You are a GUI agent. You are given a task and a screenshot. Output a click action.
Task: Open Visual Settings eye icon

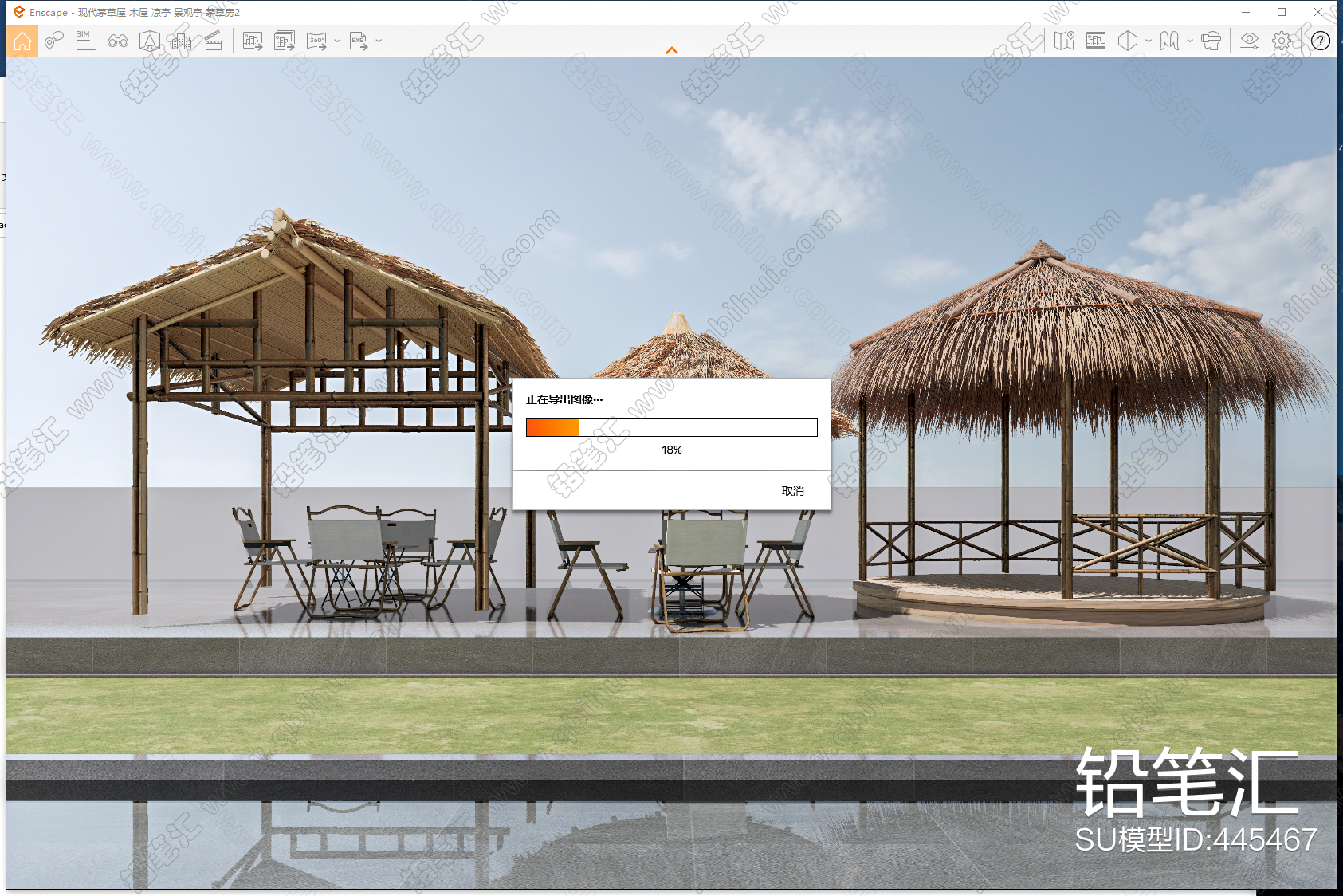tap(1250, 41)
